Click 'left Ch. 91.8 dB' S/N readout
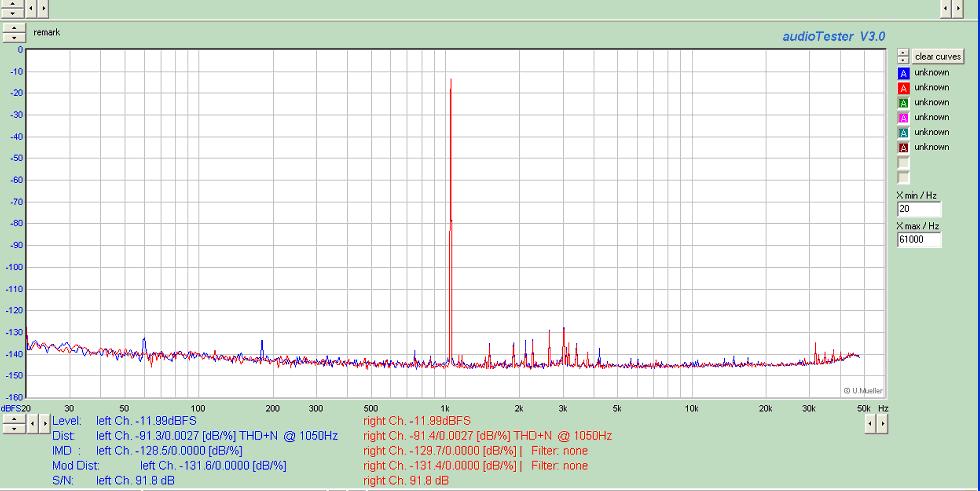The image size is (980, 491). coord(135,480)
